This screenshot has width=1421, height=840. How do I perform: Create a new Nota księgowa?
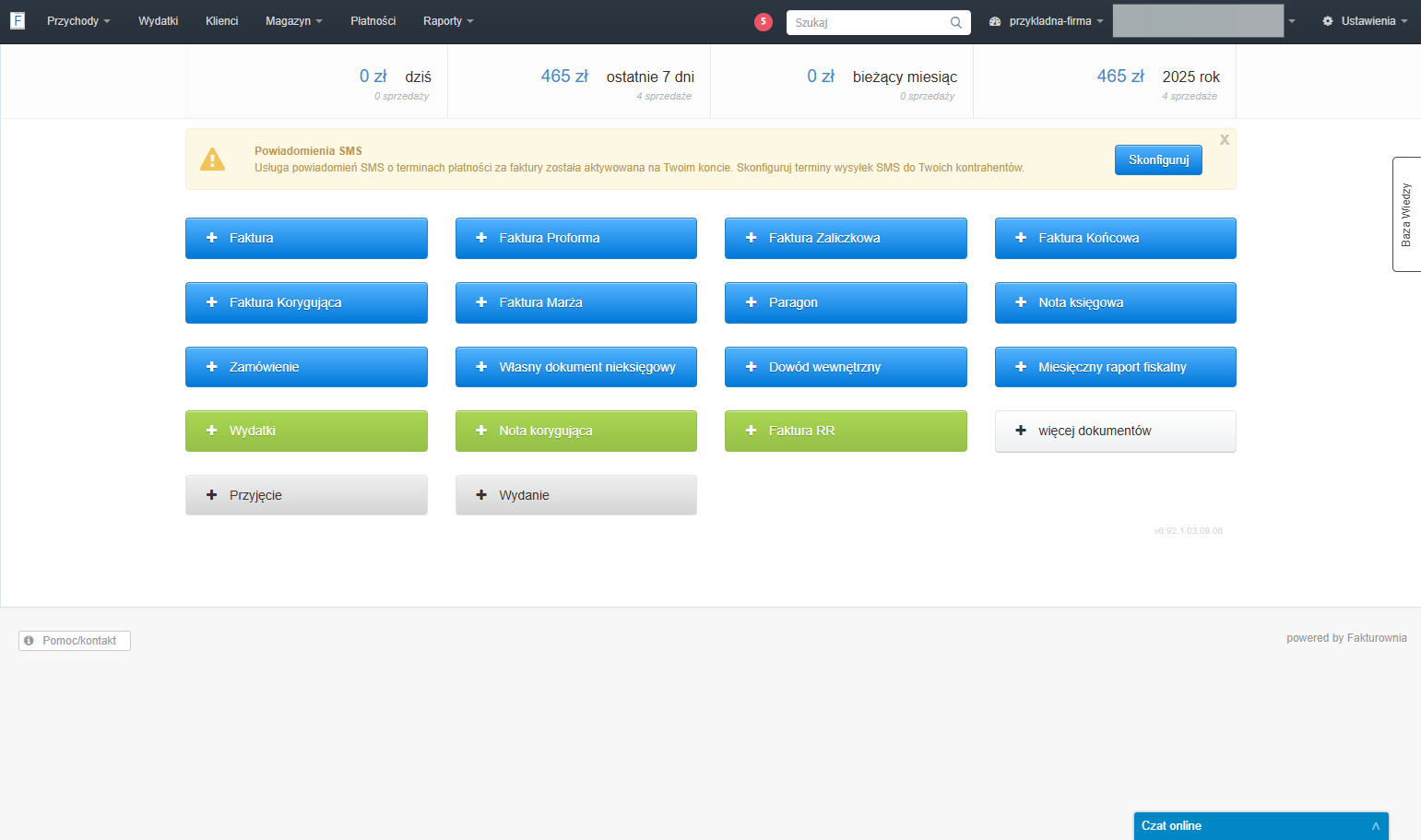pyautogui.click(x=1116, y=302)
